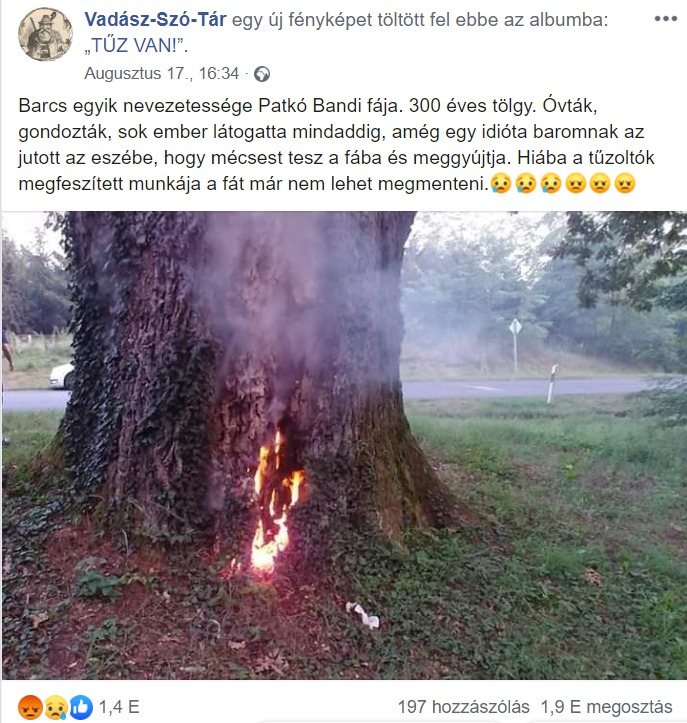This screenshot has height=723, width=687.
Task: Click the white car in the photo
Action: (x=61, y=375)
